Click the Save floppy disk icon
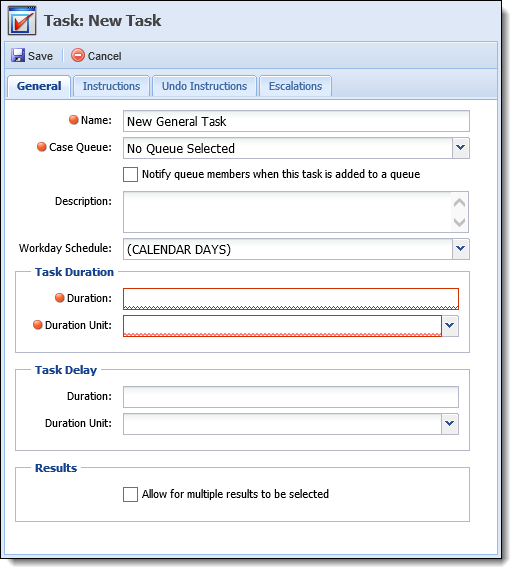Screen dimensions: 517x574 (x=18, y=55)
